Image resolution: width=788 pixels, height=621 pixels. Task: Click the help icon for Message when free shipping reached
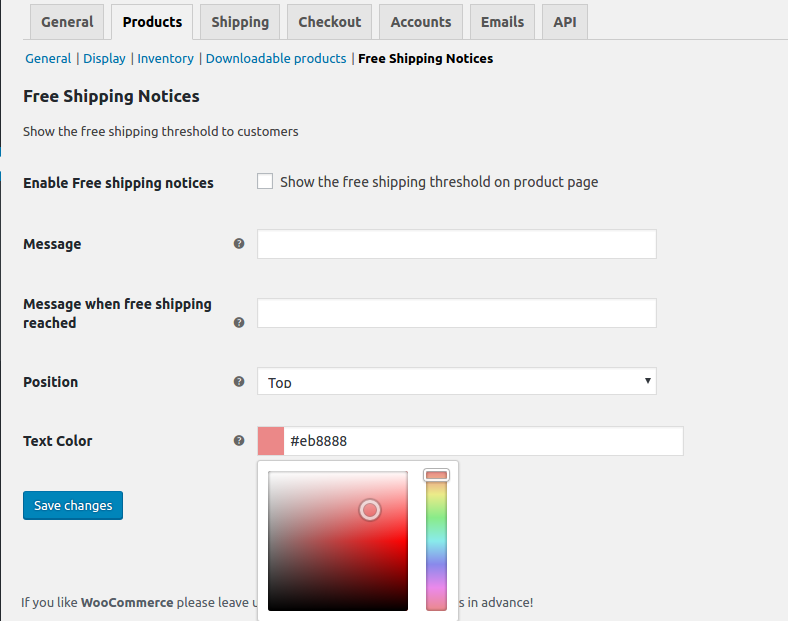pyautogui.click(x=239, y=323)
